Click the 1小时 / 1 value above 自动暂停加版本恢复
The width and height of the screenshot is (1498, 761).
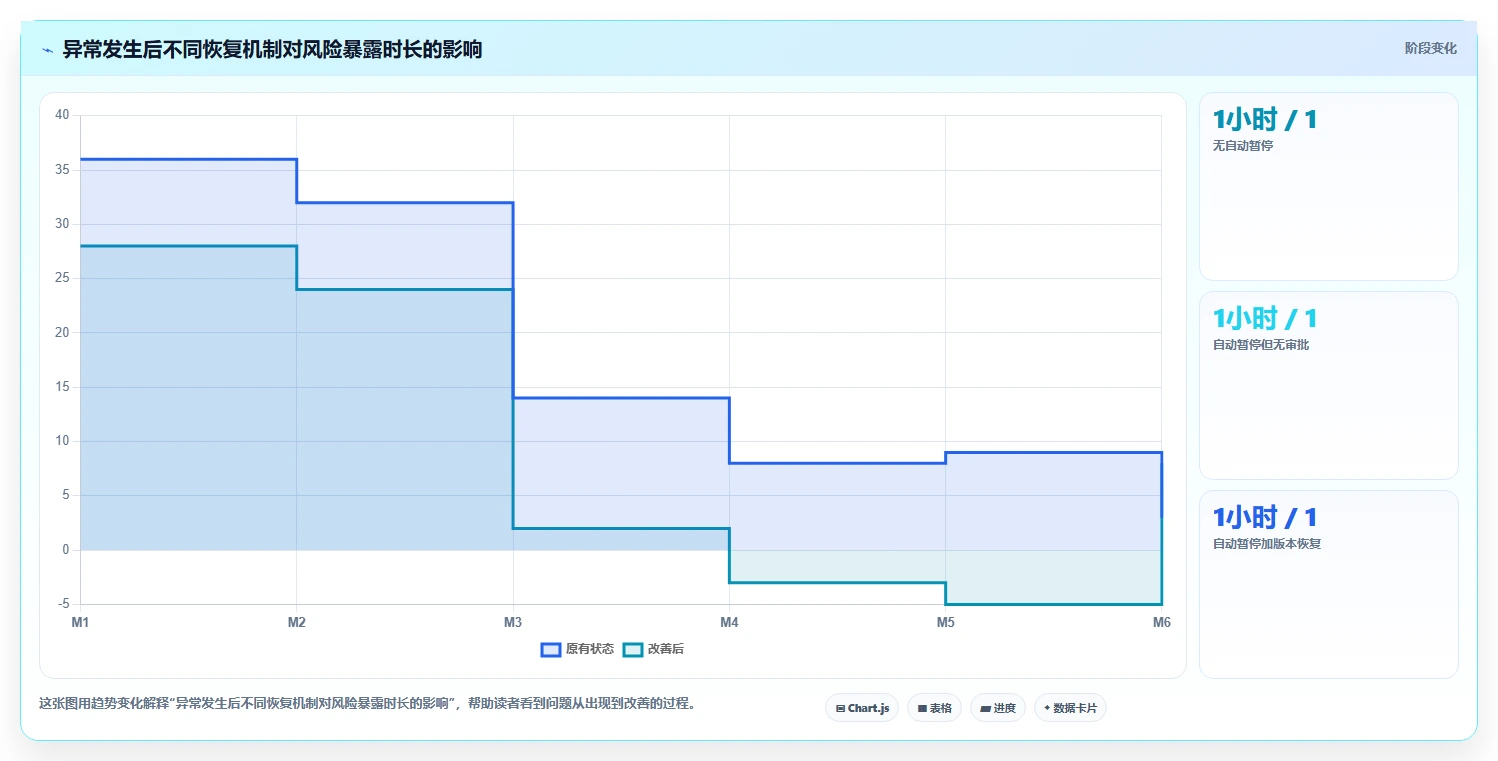click(x=1264, y=518)
